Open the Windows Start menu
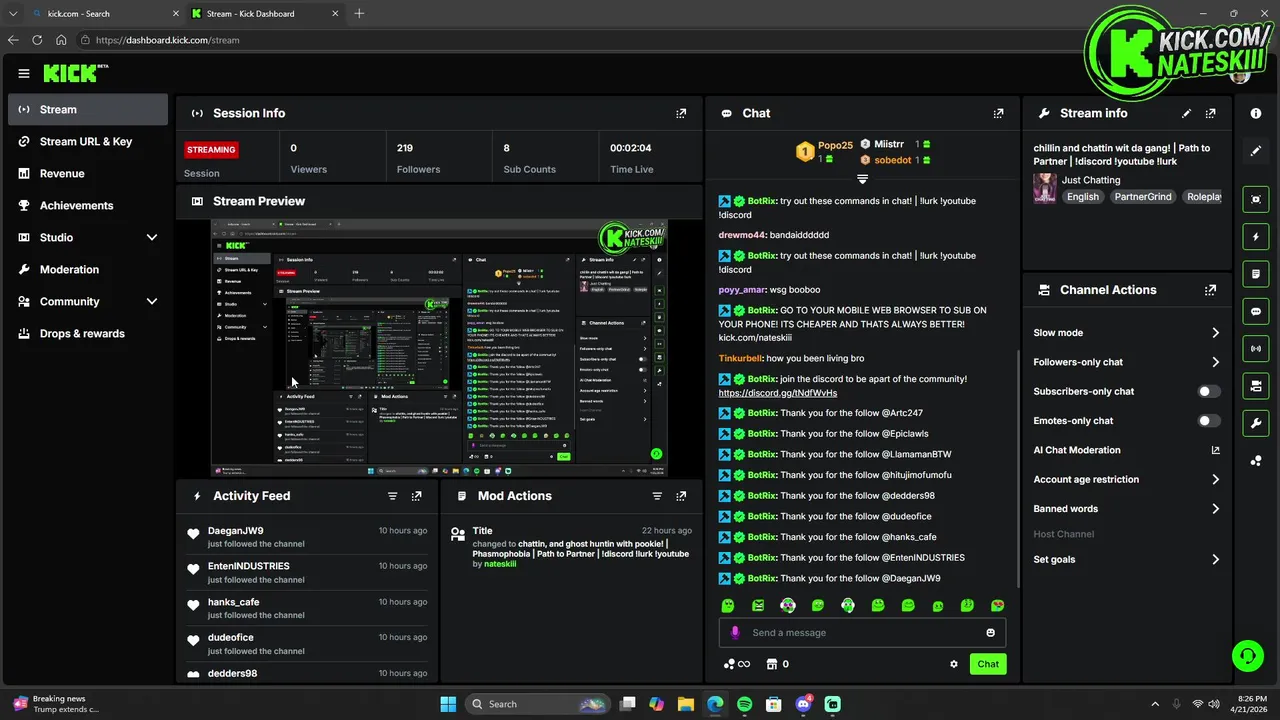Screen dimensions: 1280x720 coord(448,704)
